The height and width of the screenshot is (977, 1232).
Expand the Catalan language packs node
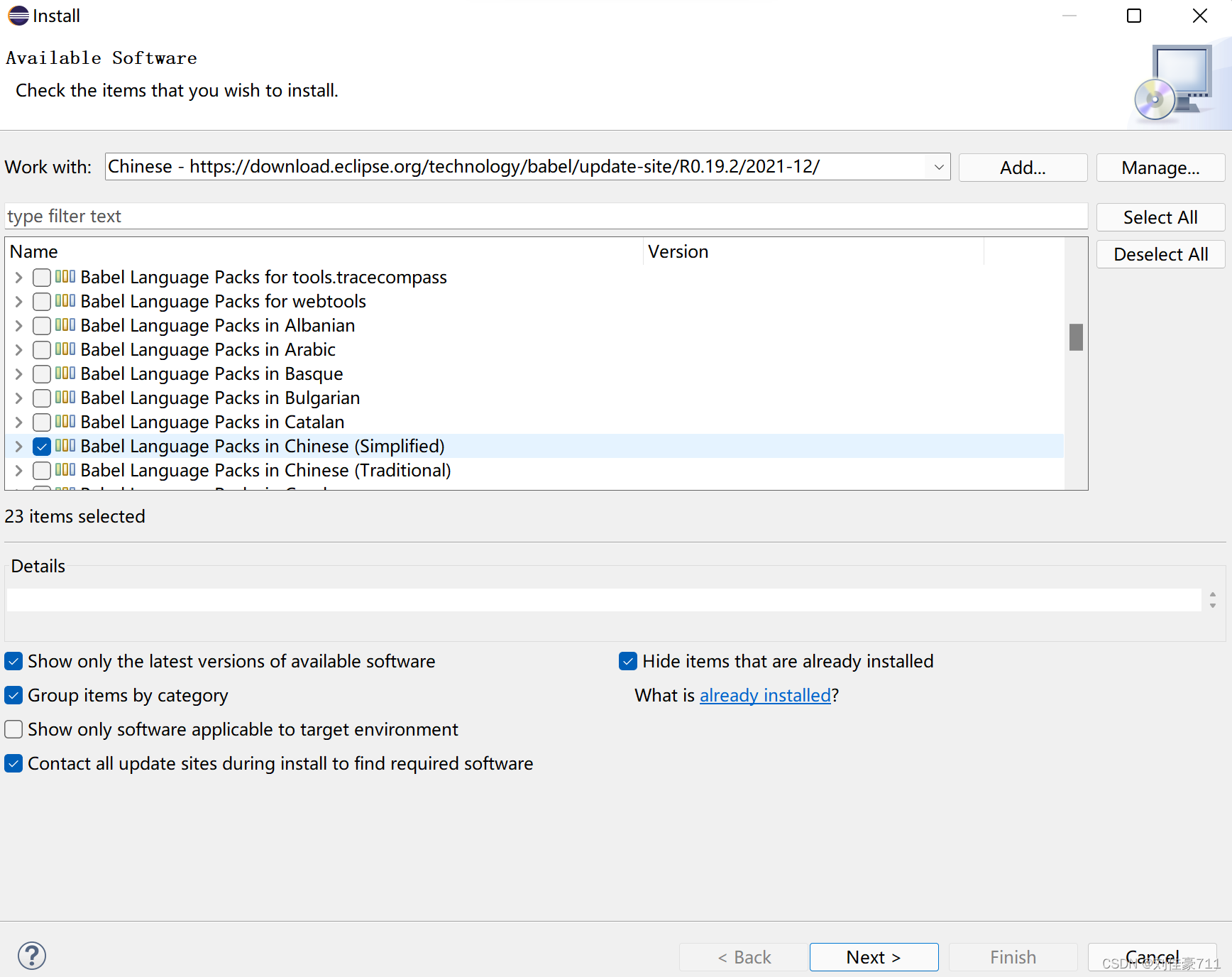[19, 422]
